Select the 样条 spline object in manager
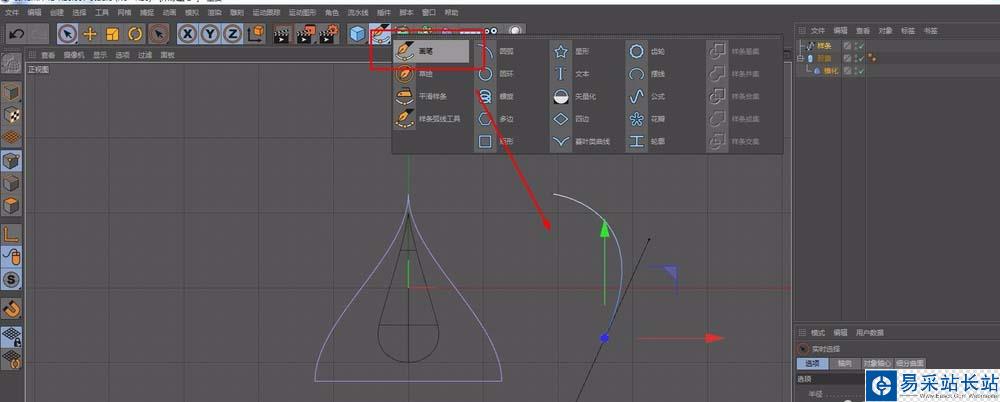The height and width of the screenshot is (402, 1000). (824, 46)
